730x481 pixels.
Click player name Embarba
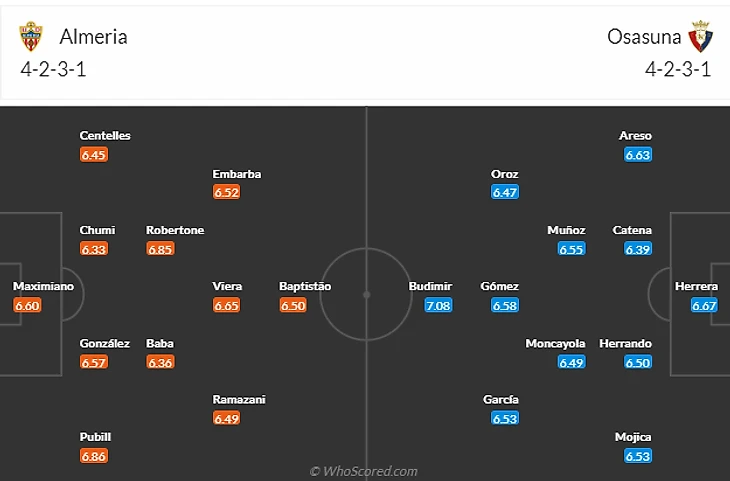237,174
